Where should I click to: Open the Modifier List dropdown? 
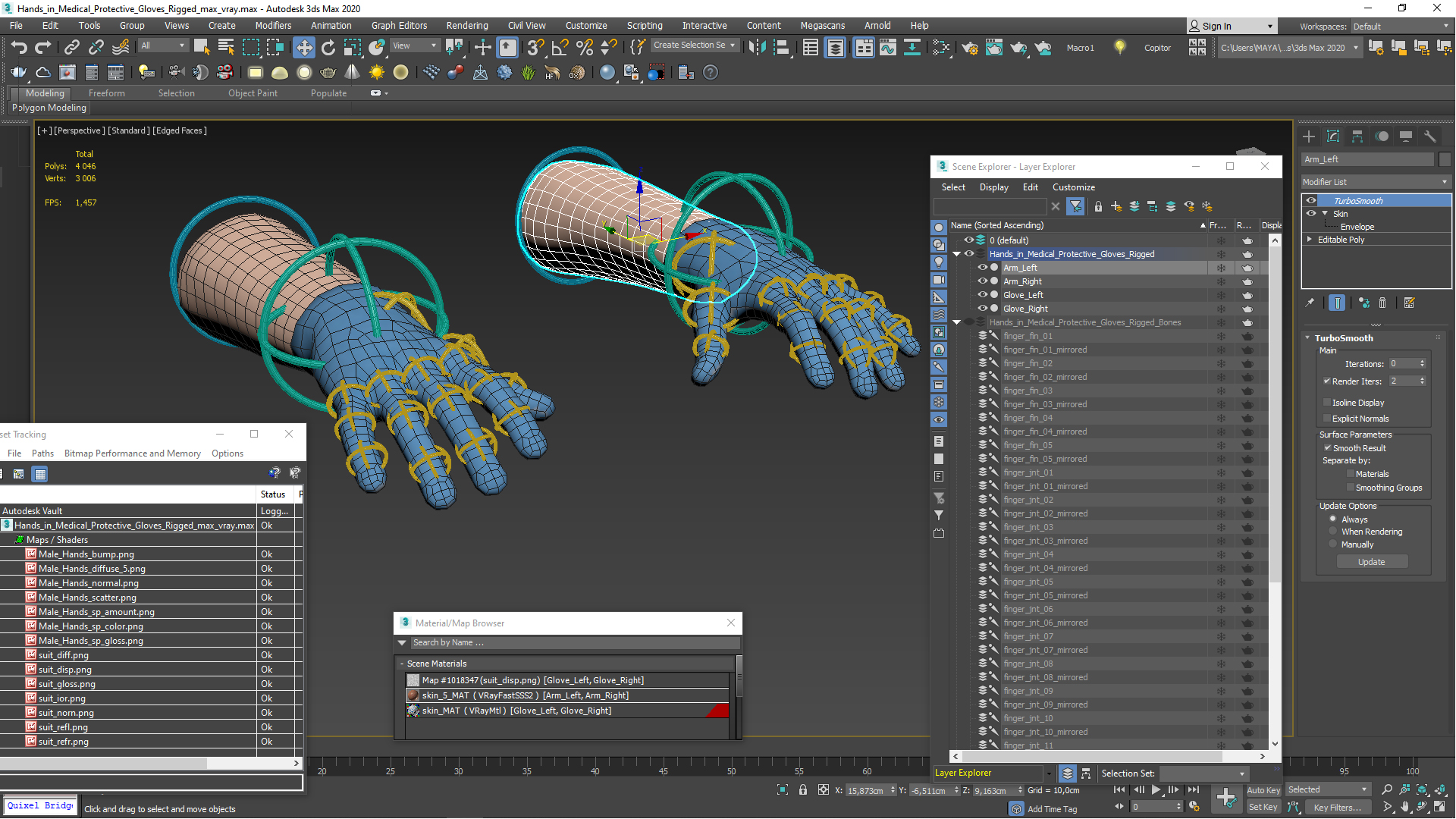pos(1376,182)
